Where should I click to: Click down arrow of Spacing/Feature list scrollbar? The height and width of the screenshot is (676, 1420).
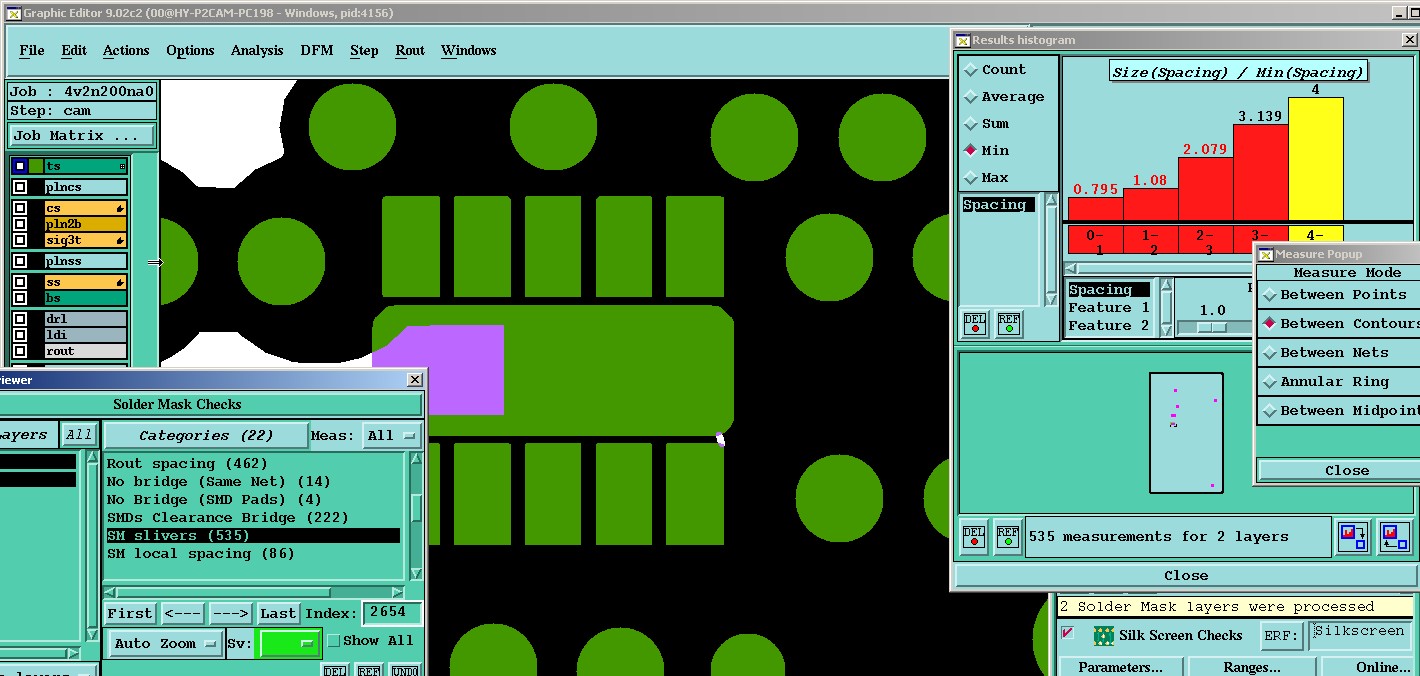pos(1166,330)
